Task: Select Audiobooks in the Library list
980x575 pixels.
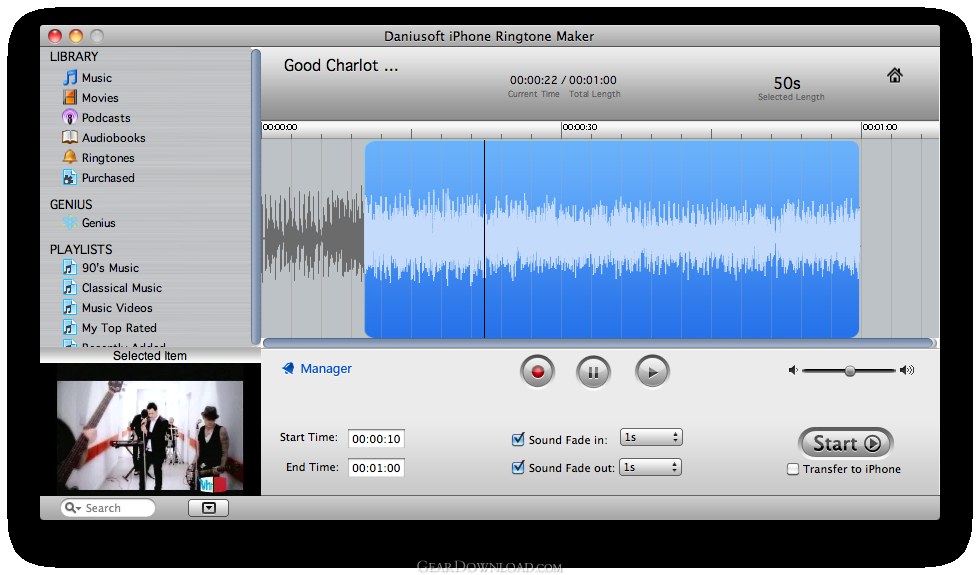Action: pos(114,138)
